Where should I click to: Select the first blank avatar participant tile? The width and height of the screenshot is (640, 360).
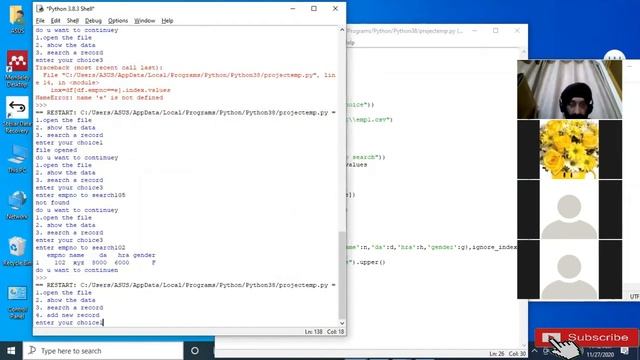569,210
